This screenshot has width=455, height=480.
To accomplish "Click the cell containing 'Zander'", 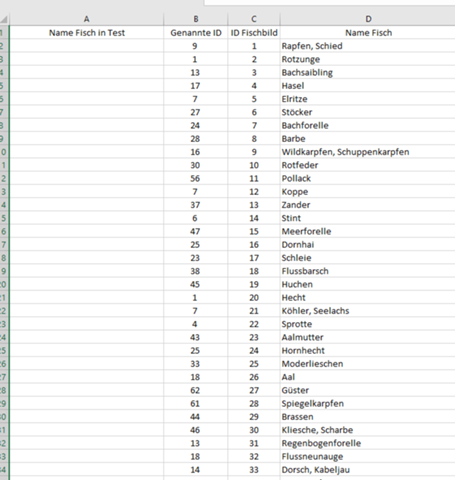I will [x=368, y=205].
